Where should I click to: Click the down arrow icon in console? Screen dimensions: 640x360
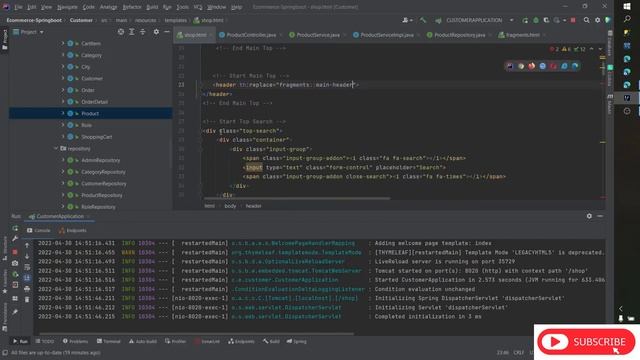(27, 256)
